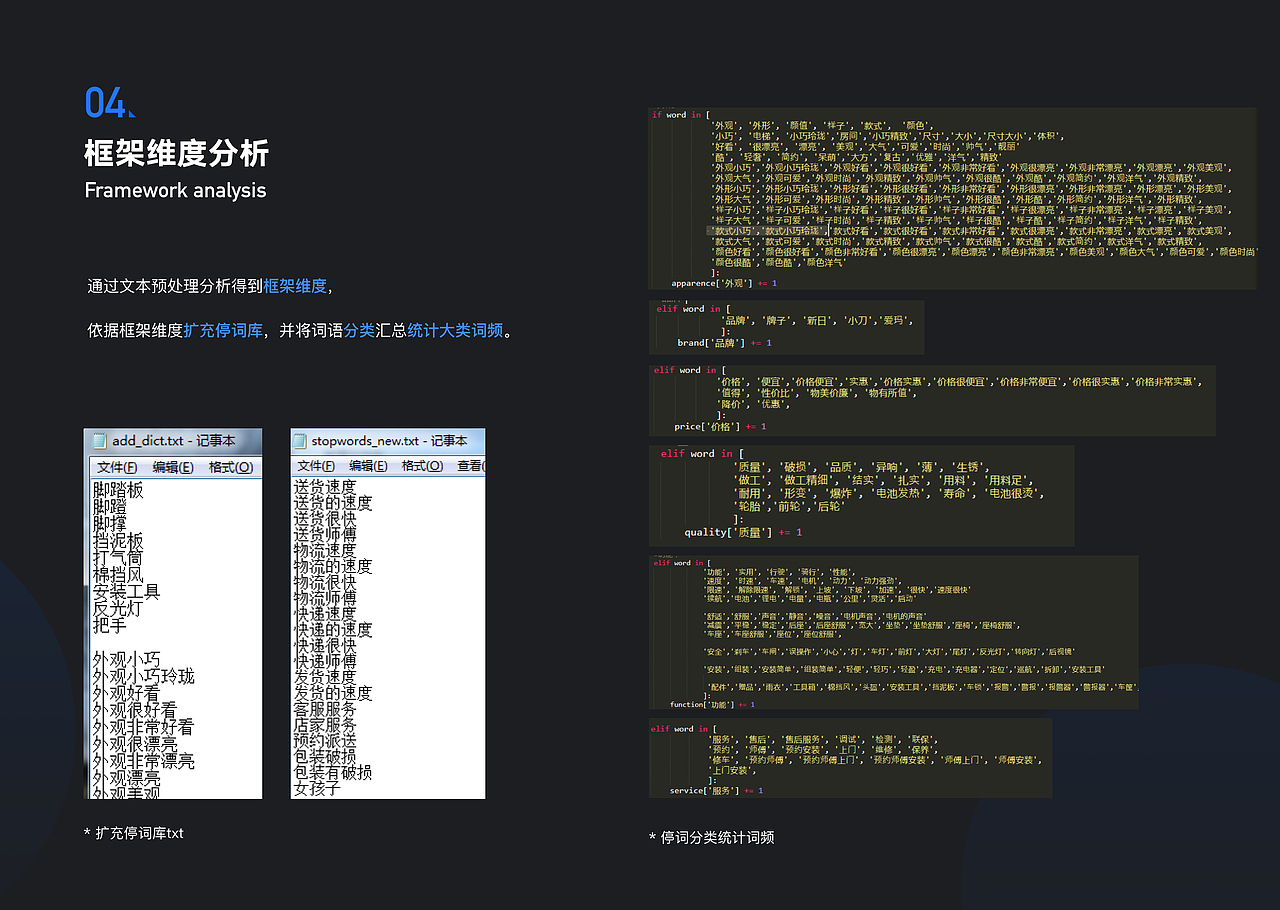
Task: Click the line 客服服务 in stopwords_new.txt
Action: coord(324,709)
